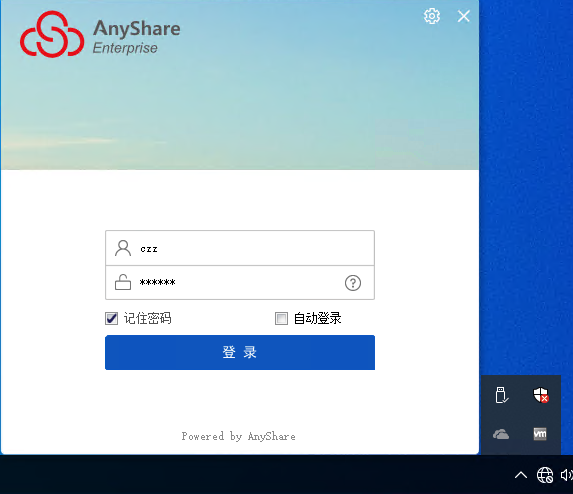Uncheck the 记住密码 checkbox
The image size is (573, 494).
[111, 318]
